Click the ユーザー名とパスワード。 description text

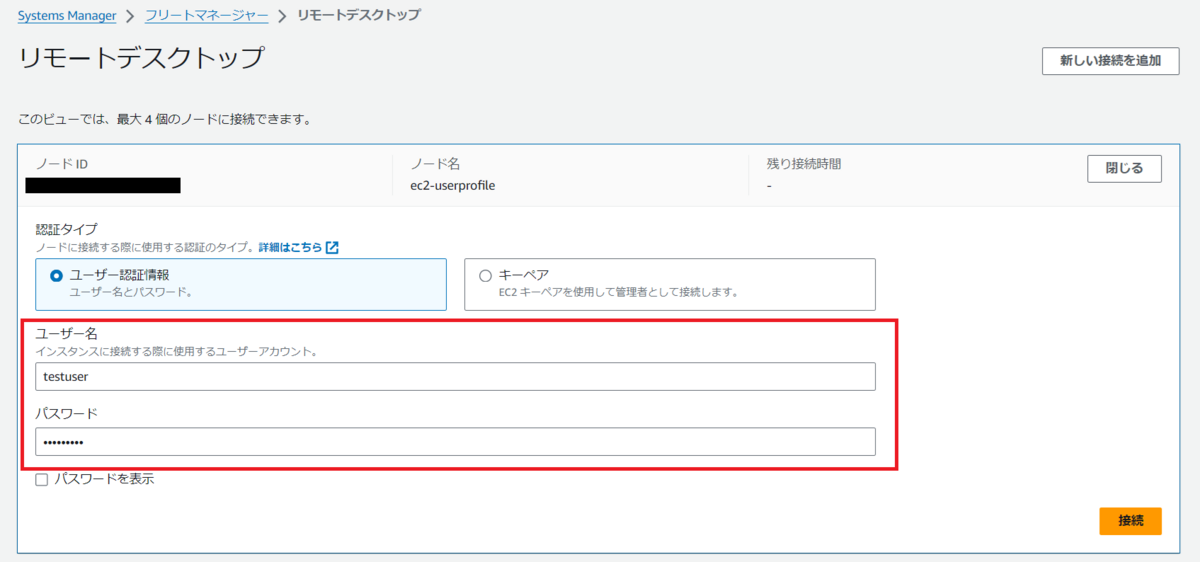130,293
